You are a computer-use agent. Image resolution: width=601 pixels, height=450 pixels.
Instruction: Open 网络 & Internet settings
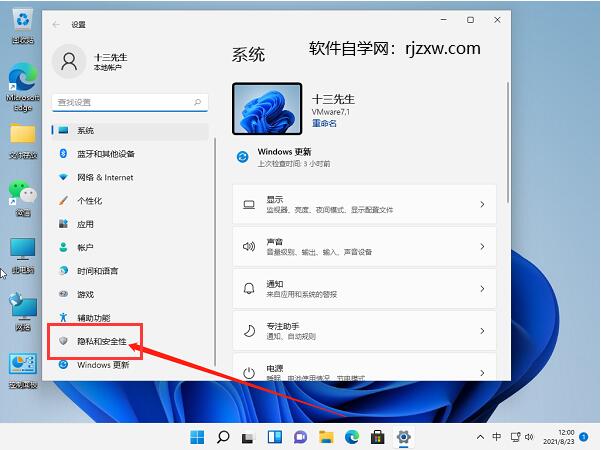pos(130,177)
